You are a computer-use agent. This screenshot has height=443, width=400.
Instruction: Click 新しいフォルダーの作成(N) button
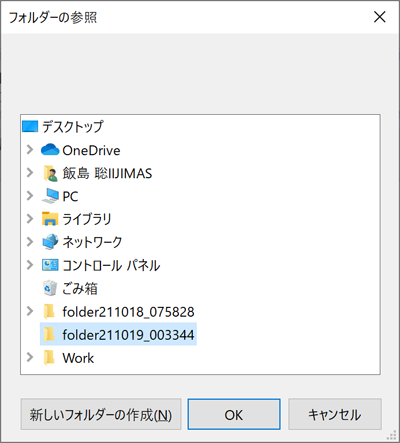click(101, 414)
